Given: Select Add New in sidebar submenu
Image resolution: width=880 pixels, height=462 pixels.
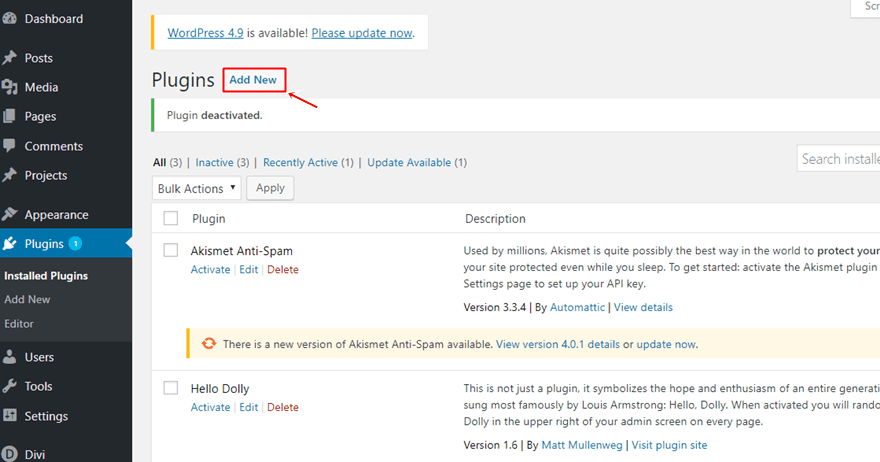Looking at the screenshot, I should click(28, 299).
